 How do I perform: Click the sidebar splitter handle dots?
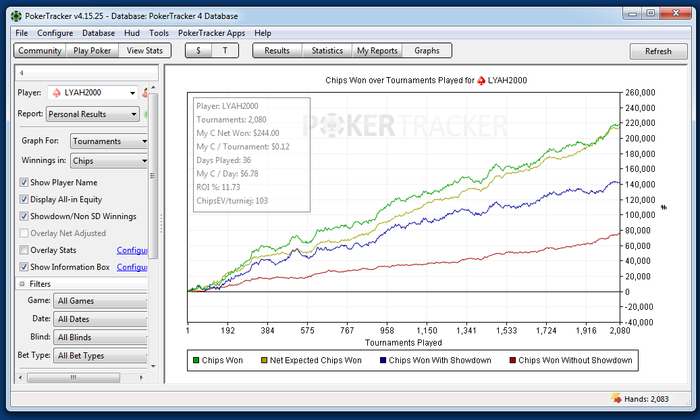[x=161, y=223]
